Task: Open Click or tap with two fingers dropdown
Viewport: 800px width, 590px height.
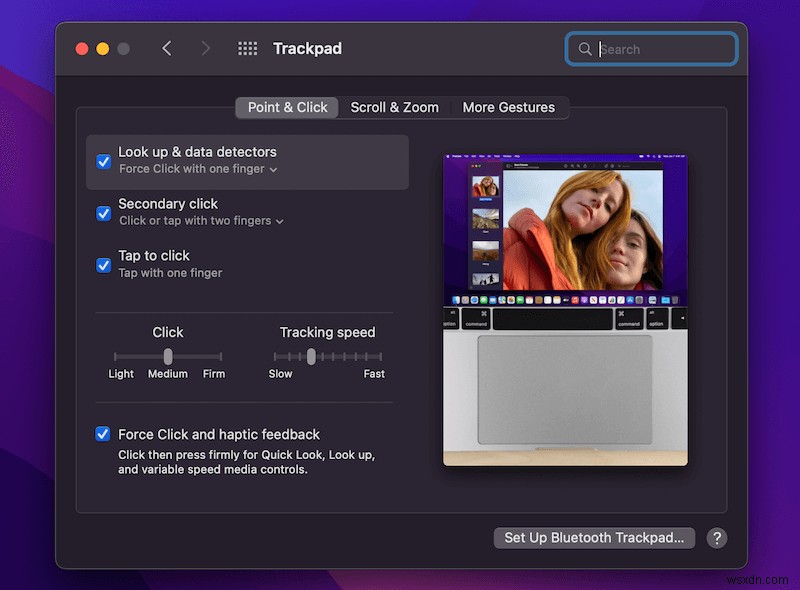Action: pos(201,221)
